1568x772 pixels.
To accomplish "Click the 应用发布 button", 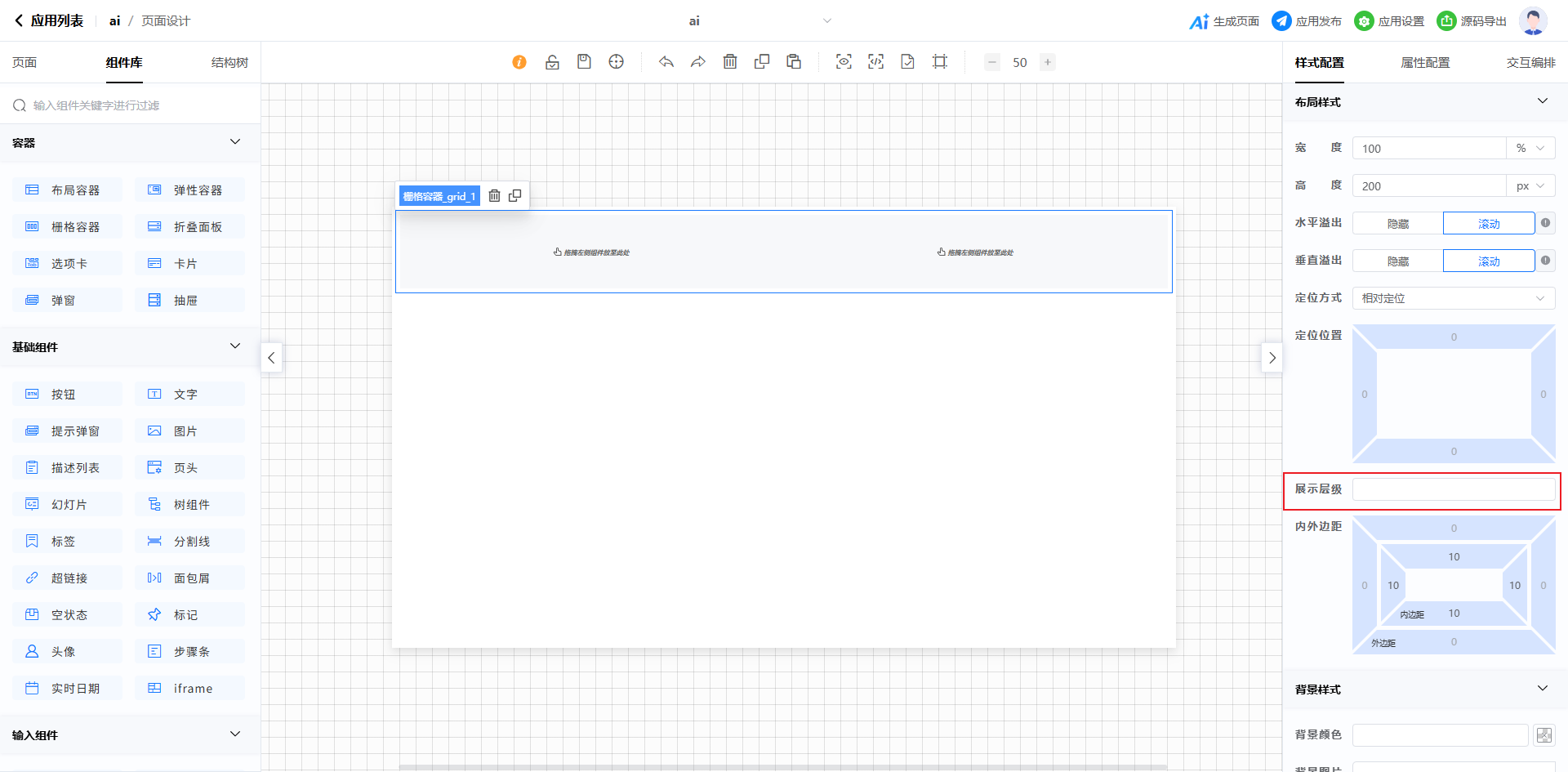I will (x=1307, y=21).
